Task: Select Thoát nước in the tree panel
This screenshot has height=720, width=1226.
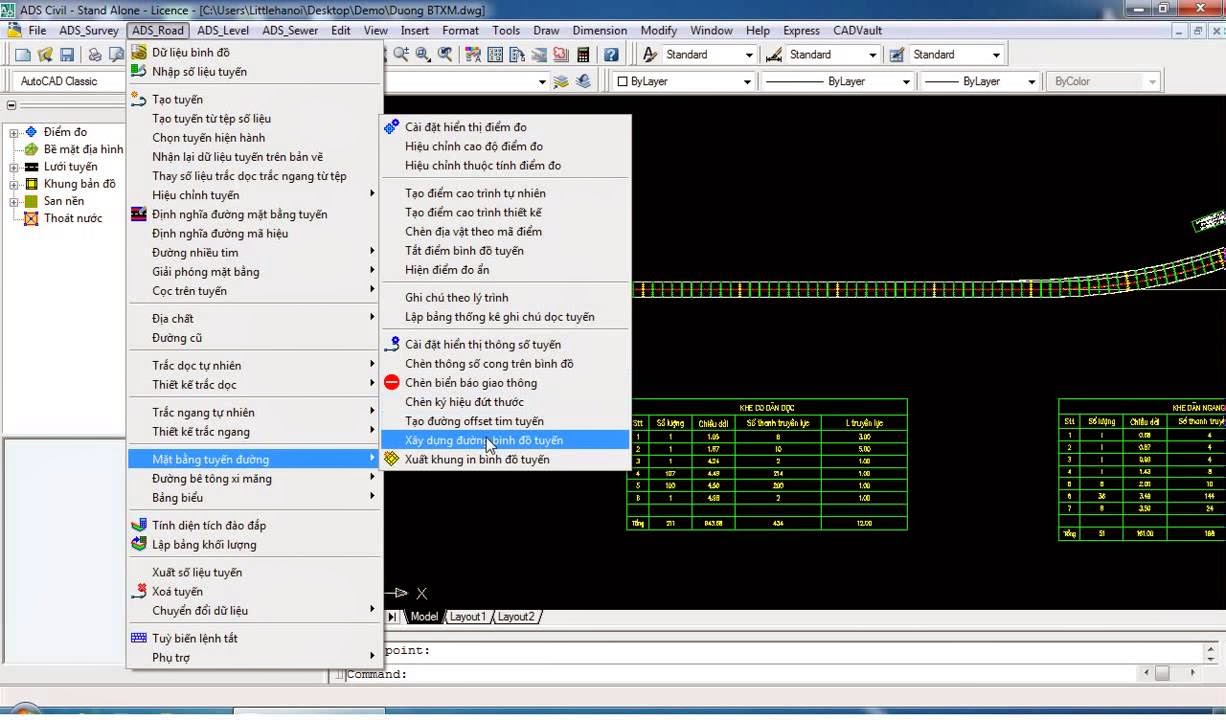Action: pyautogui.click(x=72, y=218)
